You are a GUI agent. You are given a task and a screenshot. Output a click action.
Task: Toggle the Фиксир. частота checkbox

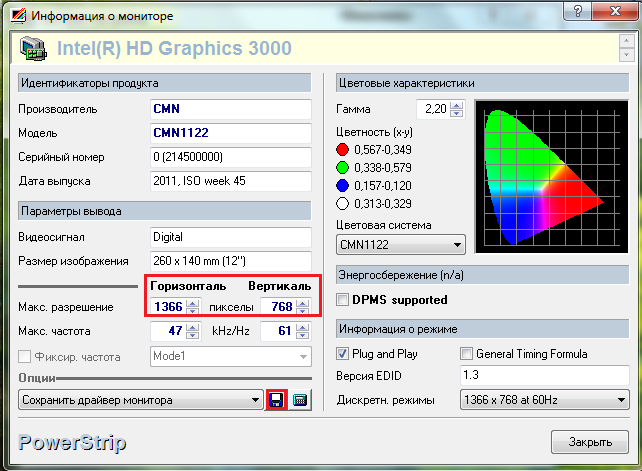(25, 357)
